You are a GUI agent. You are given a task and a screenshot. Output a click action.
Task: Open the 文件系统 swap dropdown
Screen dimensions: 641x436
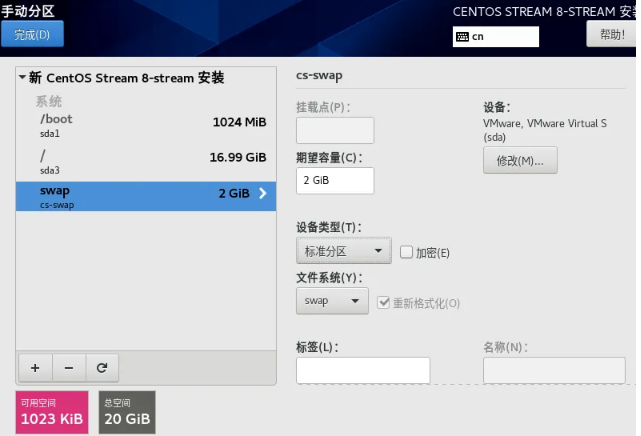332,300
